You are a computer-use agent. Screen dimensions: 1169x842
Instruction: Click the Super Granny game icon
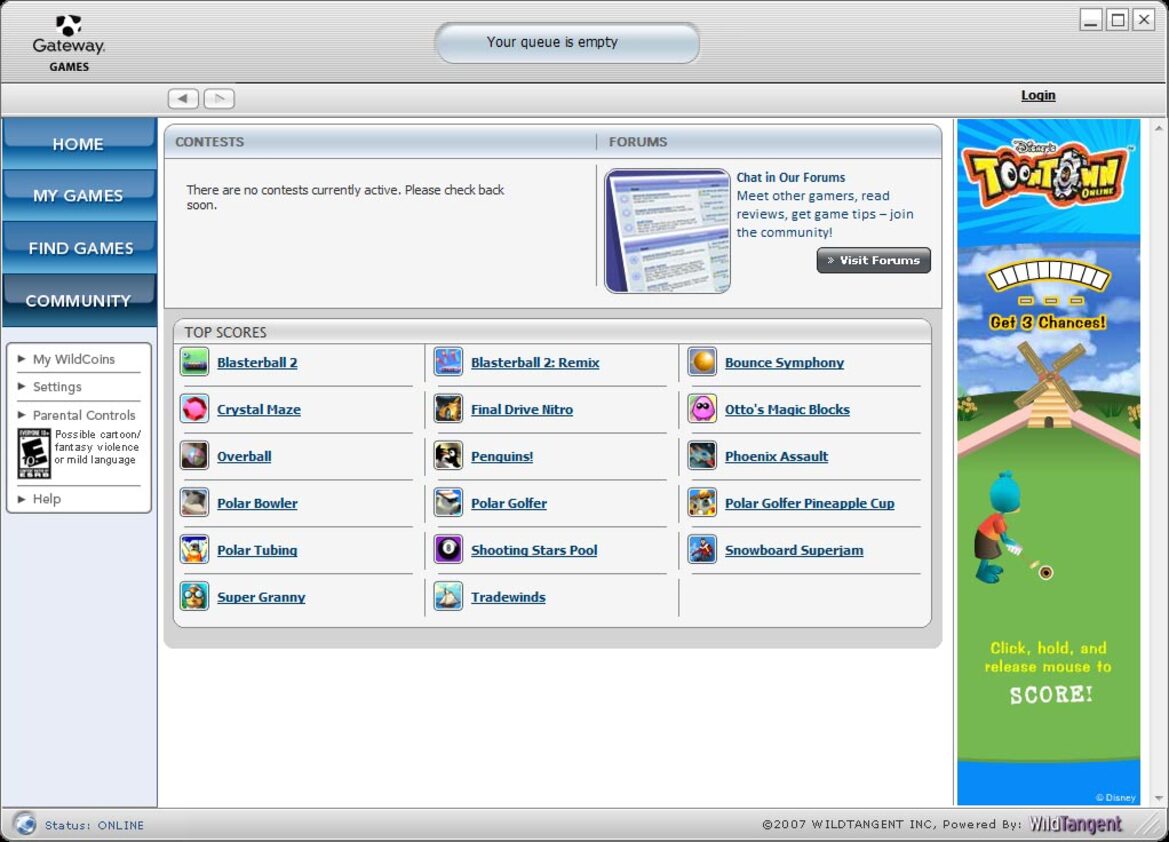pyautogui.click(x=195, y=597)
